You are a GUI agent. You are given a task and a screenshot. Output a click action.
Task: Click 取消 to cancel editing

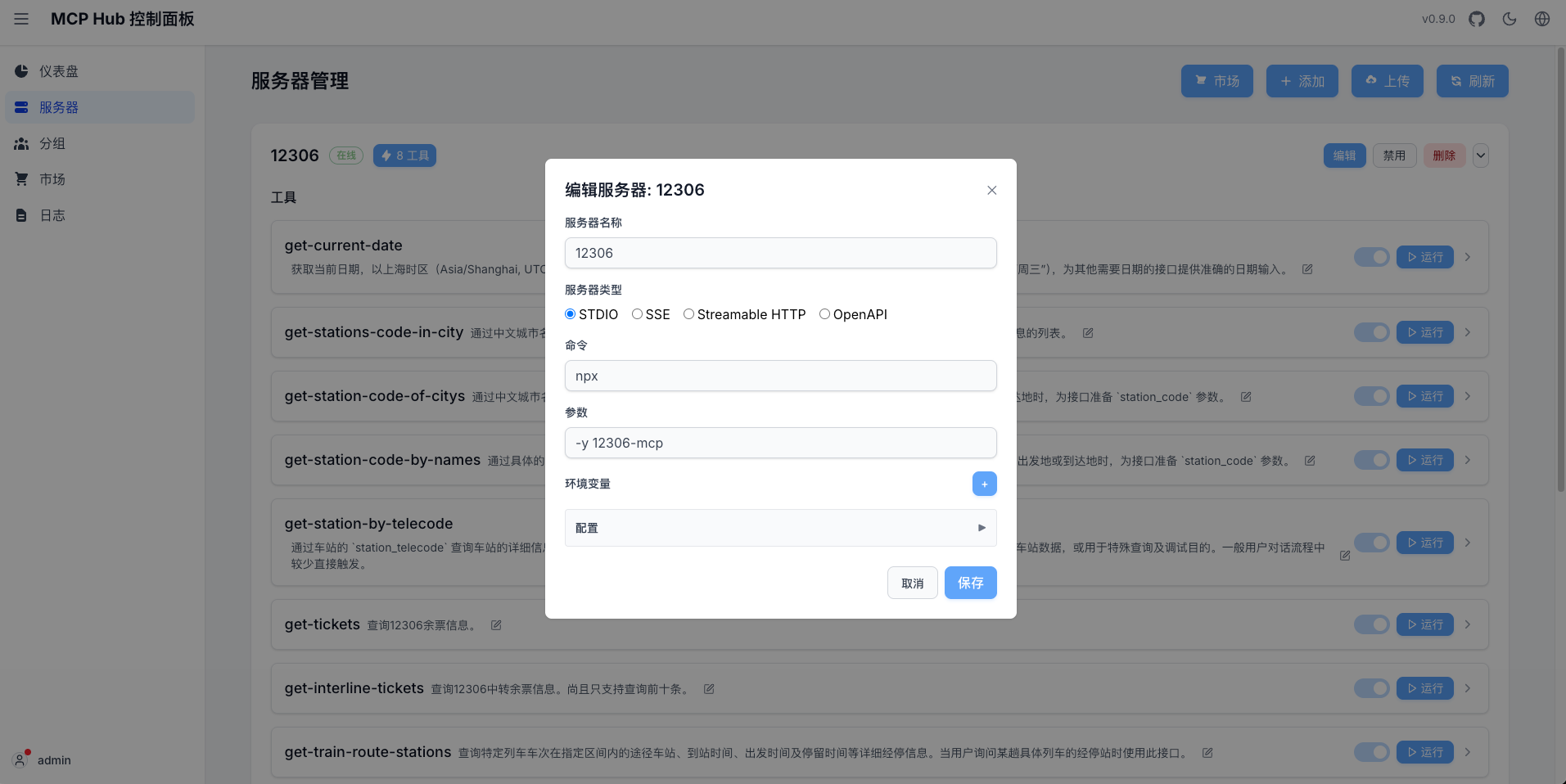point(912,583)
